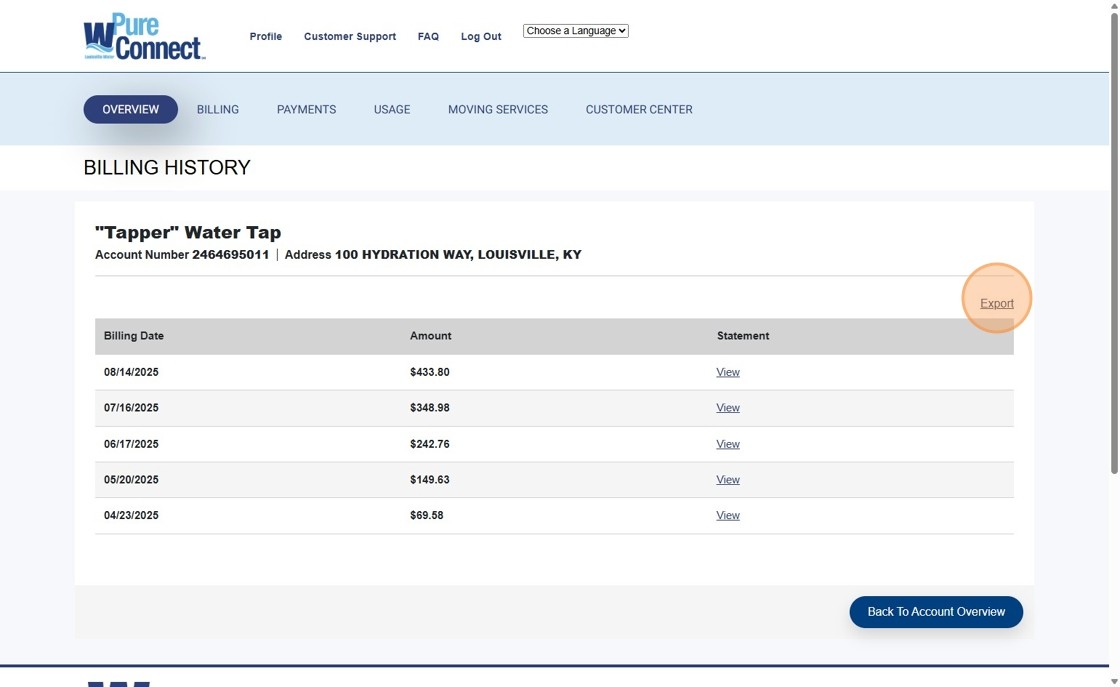This screenshot has height=687, width=1120.
Task: Open Customer Center menu
Action: (x=639, y=109)
